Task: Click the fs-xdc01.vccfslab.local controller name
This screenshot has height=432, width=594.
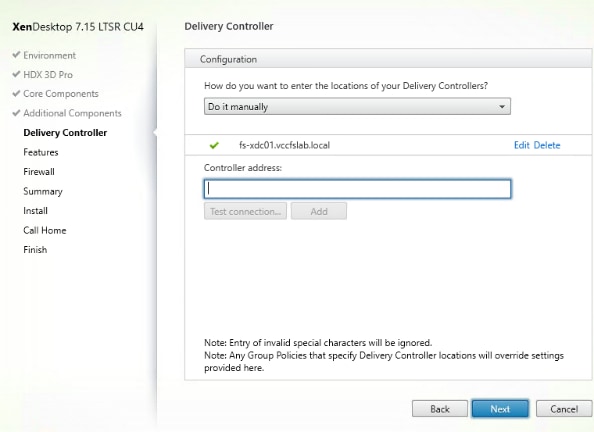Action: (284, 145)
